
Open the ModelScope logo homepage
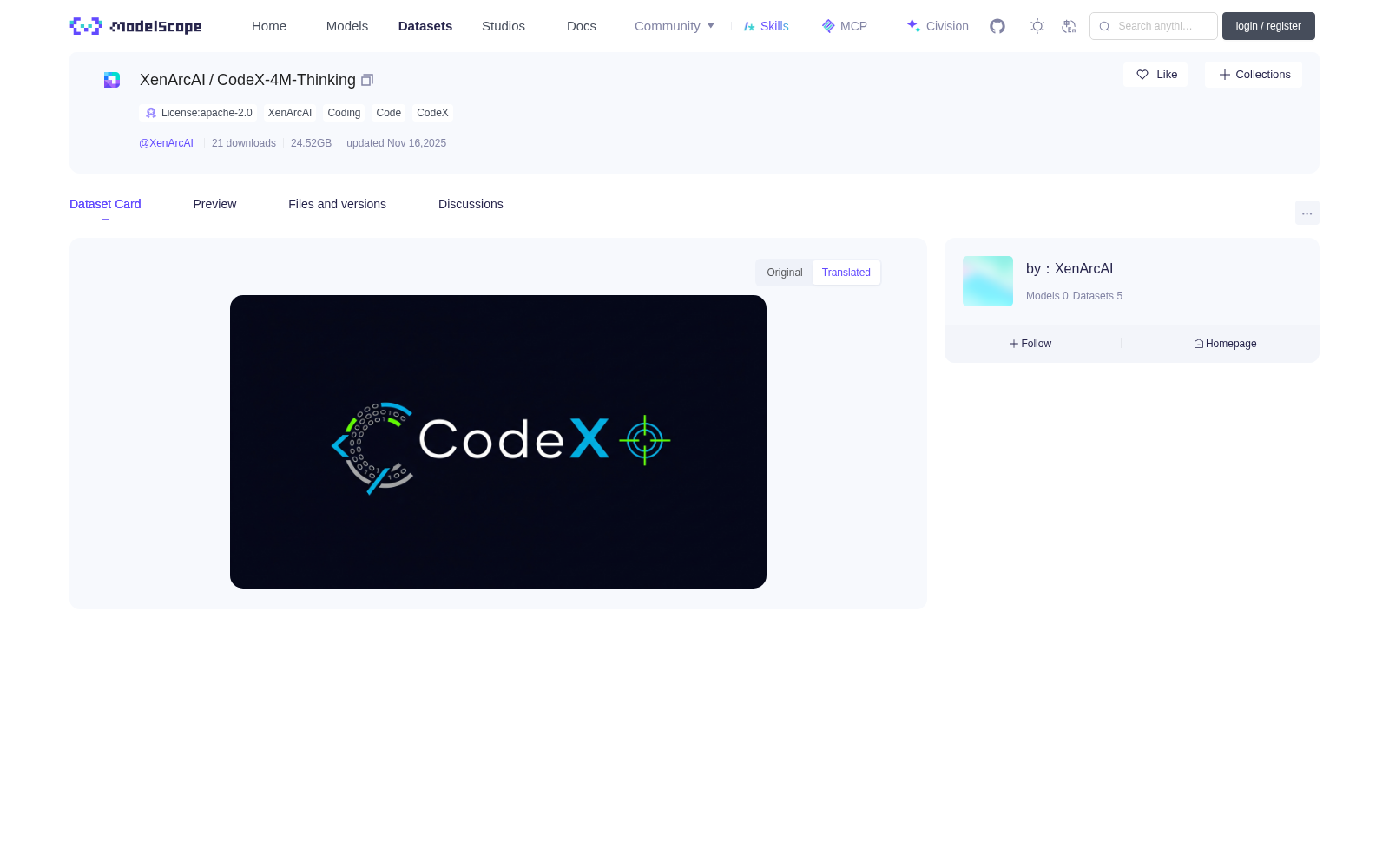click(135, 26)
